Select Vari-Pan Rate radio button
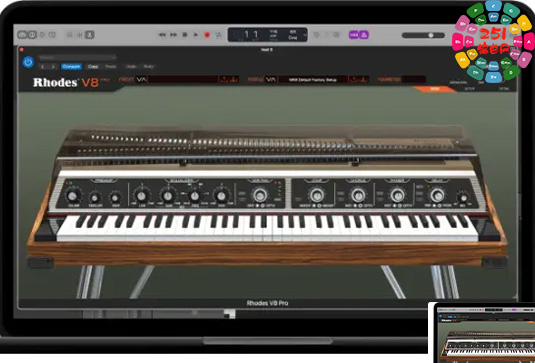535x363 pixels. coord(257,206)
